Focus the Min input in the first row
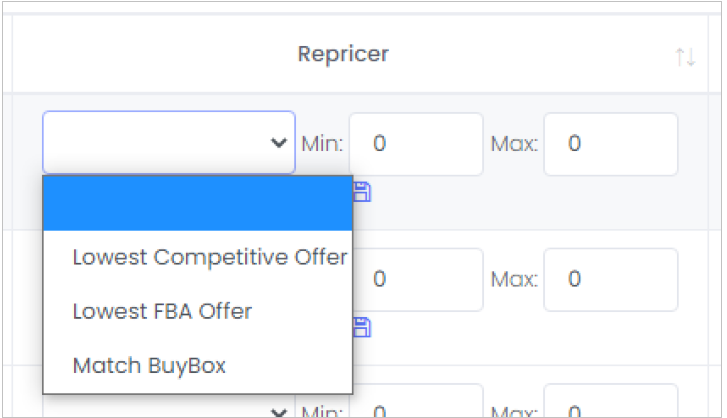727x418 pixels. tap(416, 144)
